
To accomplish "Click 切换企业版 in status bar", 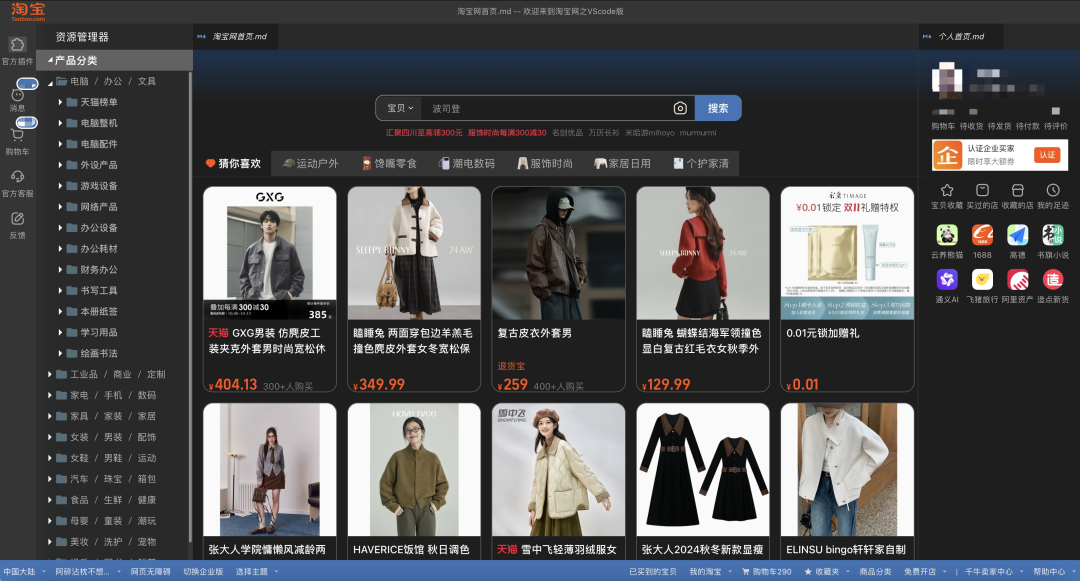I will pos(203,571).
